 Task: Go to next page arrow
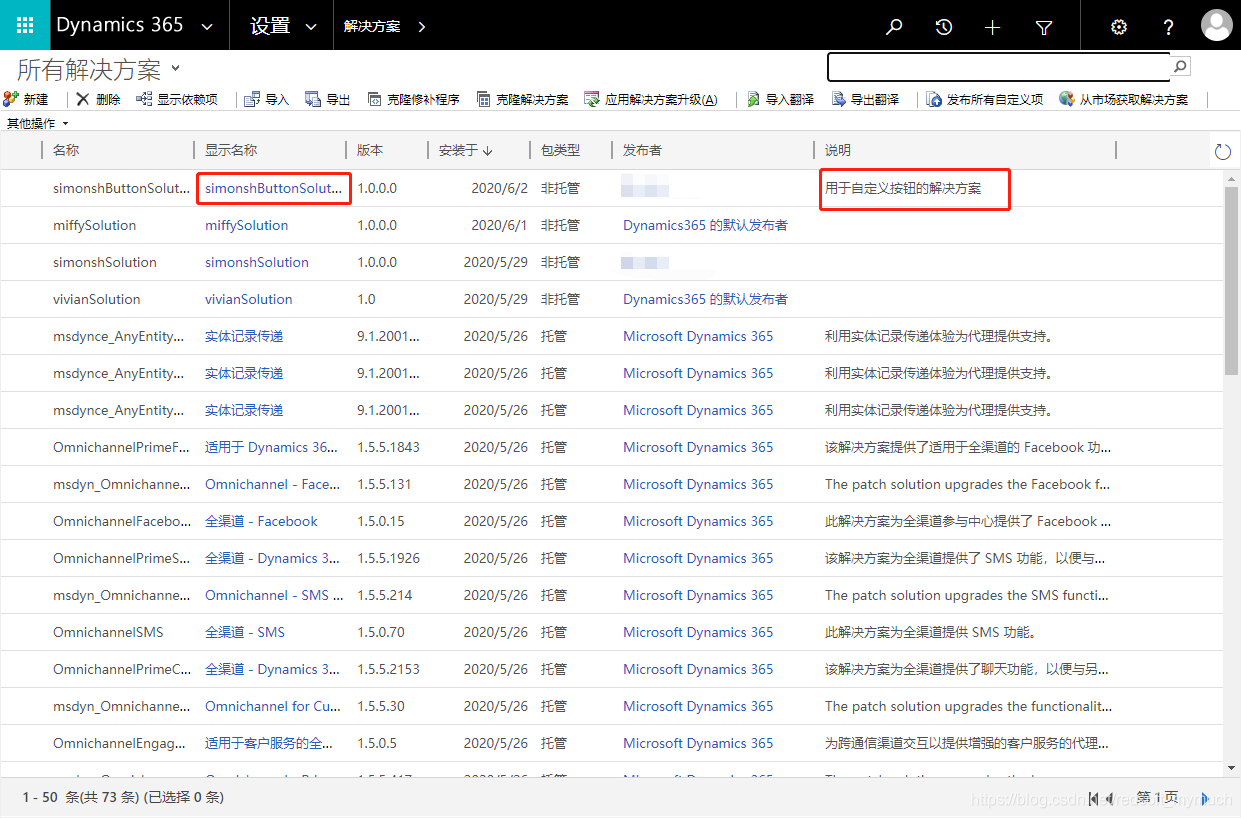[1204, 797]
